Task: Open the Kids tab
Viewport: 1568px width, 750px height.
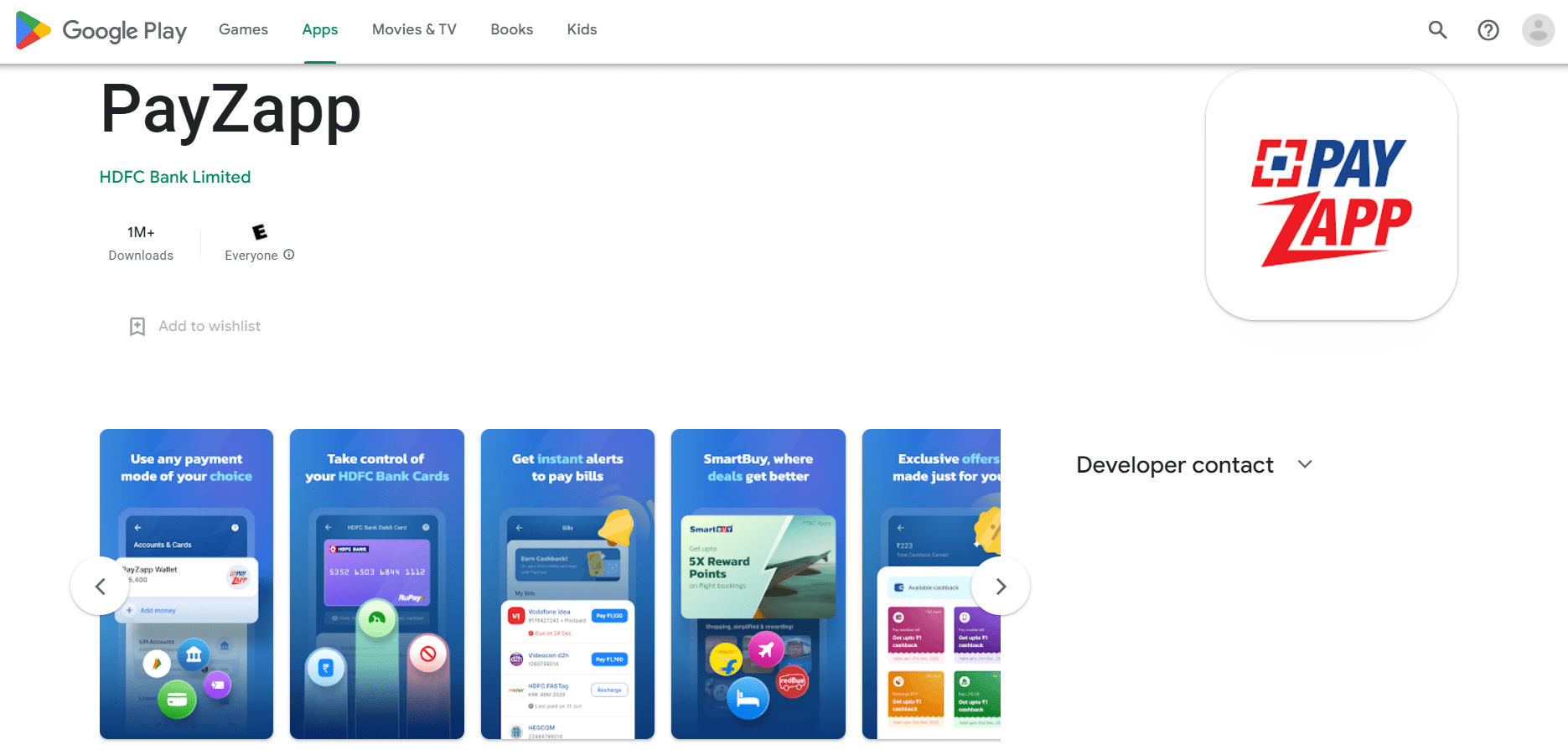Action: pos(582,30)
